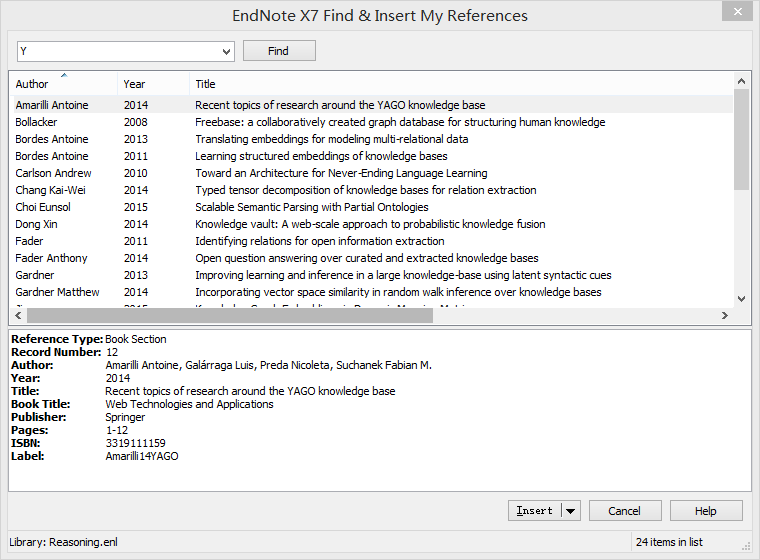Image resolution: width=760 pixels, height=560 pixels.
Task: Click the horizontal scroll right arrow
Action: coord(725,316)
